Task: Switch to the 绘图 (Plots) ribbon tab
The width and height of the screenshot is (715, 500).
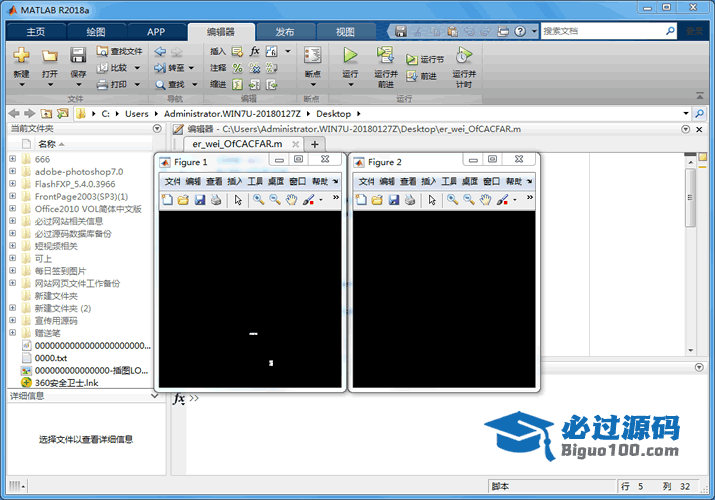Action: [96, 31]
